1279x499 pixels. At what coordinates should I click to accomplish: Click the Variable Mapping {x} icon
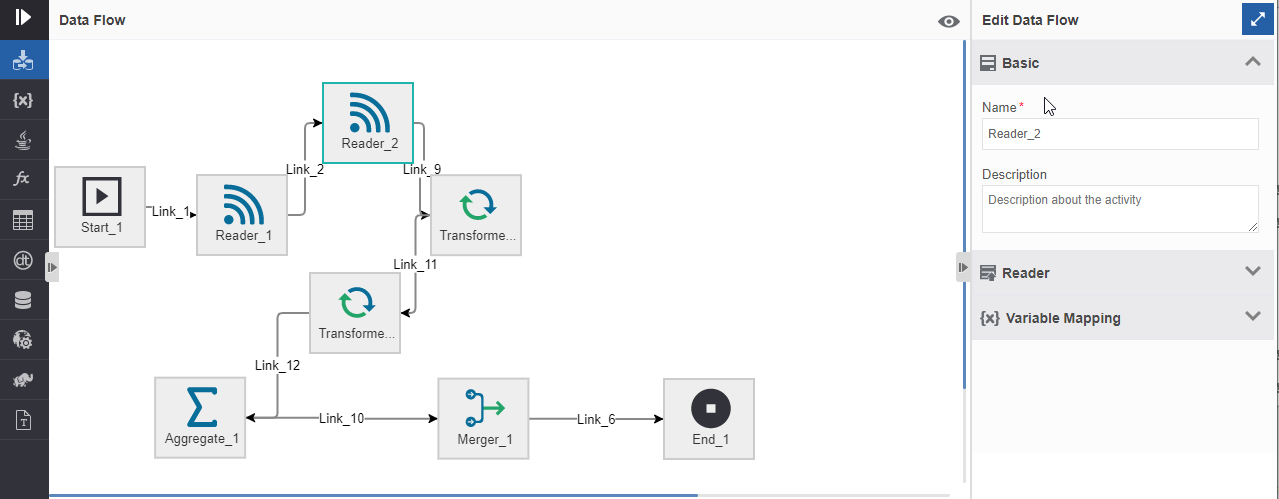pos(990,318)
